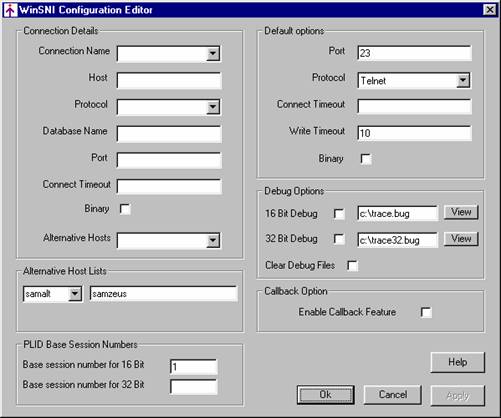Toggle the 16 Bit Debug checkbox
The image size is (501, 418).
pos(339,214)
